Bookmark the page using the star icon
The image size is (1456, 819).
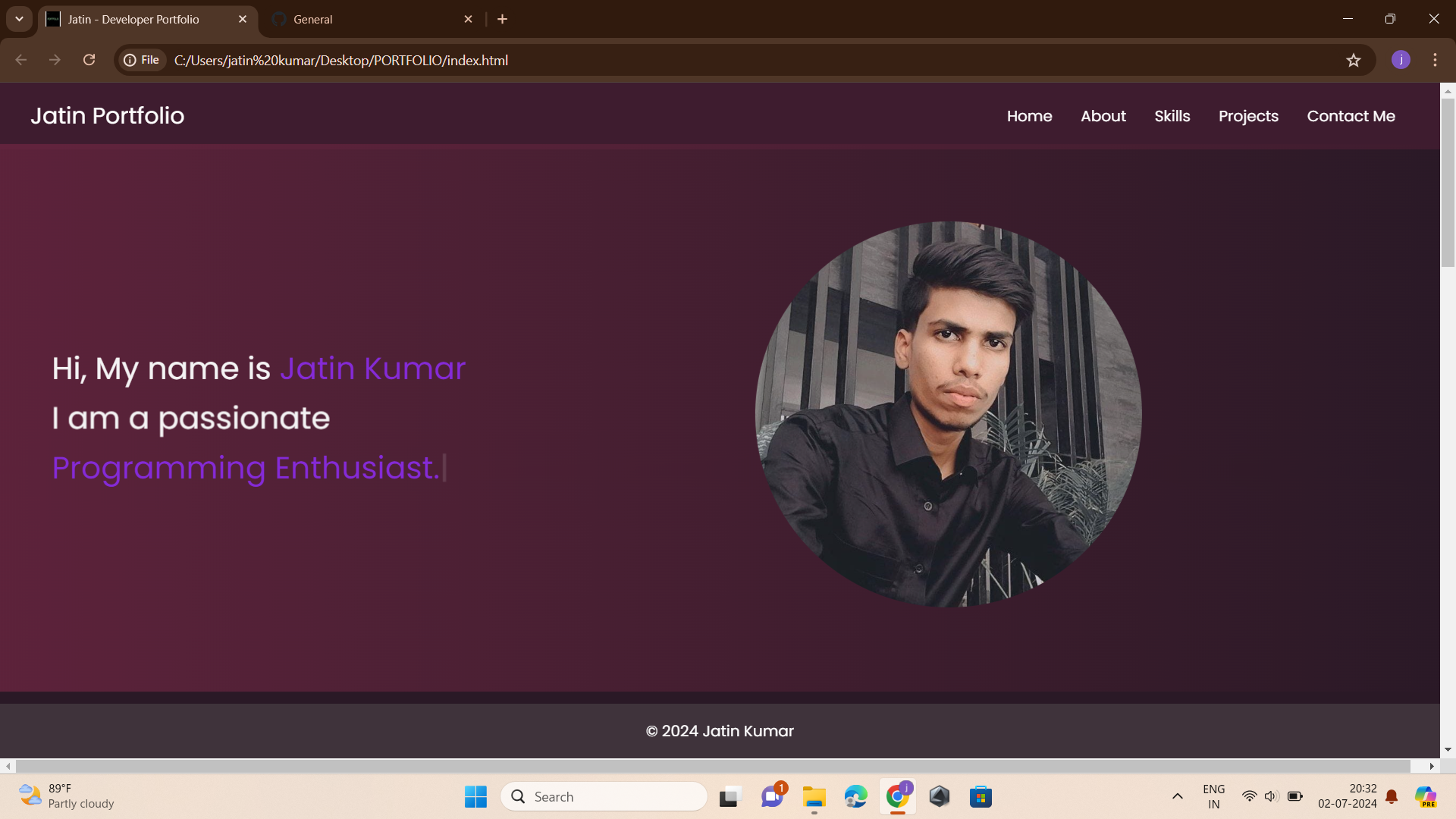click(x=1354, y=60)
